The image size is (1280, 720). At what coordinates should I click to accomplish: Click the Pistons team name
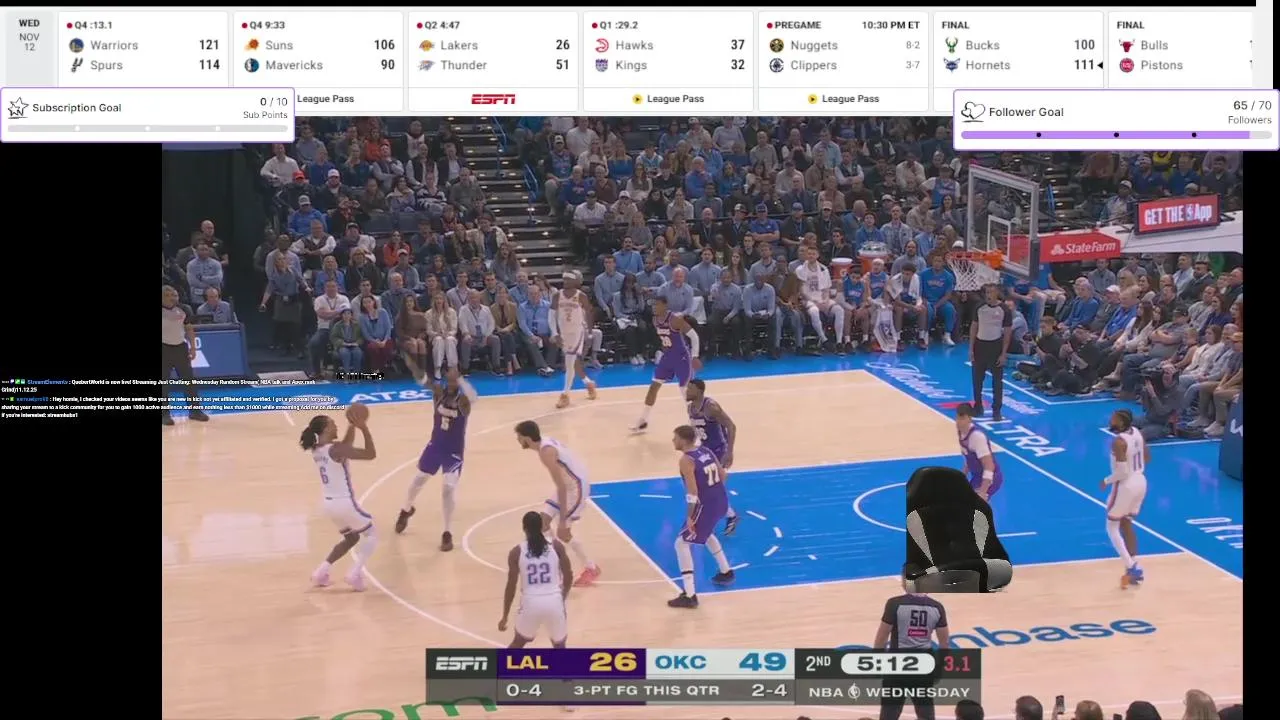[x=1161, y=65]
